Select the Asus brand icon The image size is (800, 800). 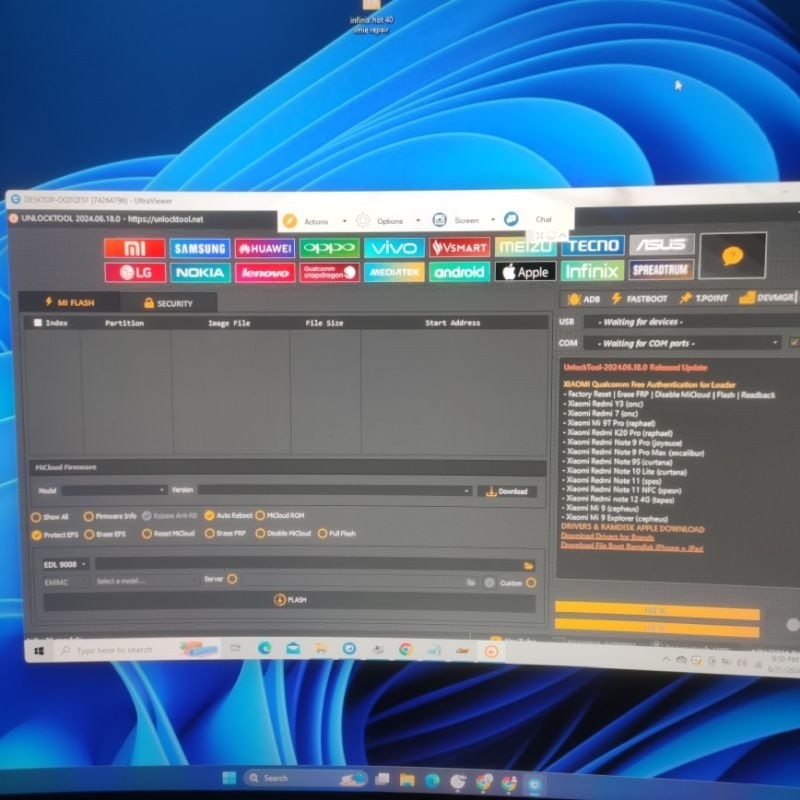click(x=662, y=244)
